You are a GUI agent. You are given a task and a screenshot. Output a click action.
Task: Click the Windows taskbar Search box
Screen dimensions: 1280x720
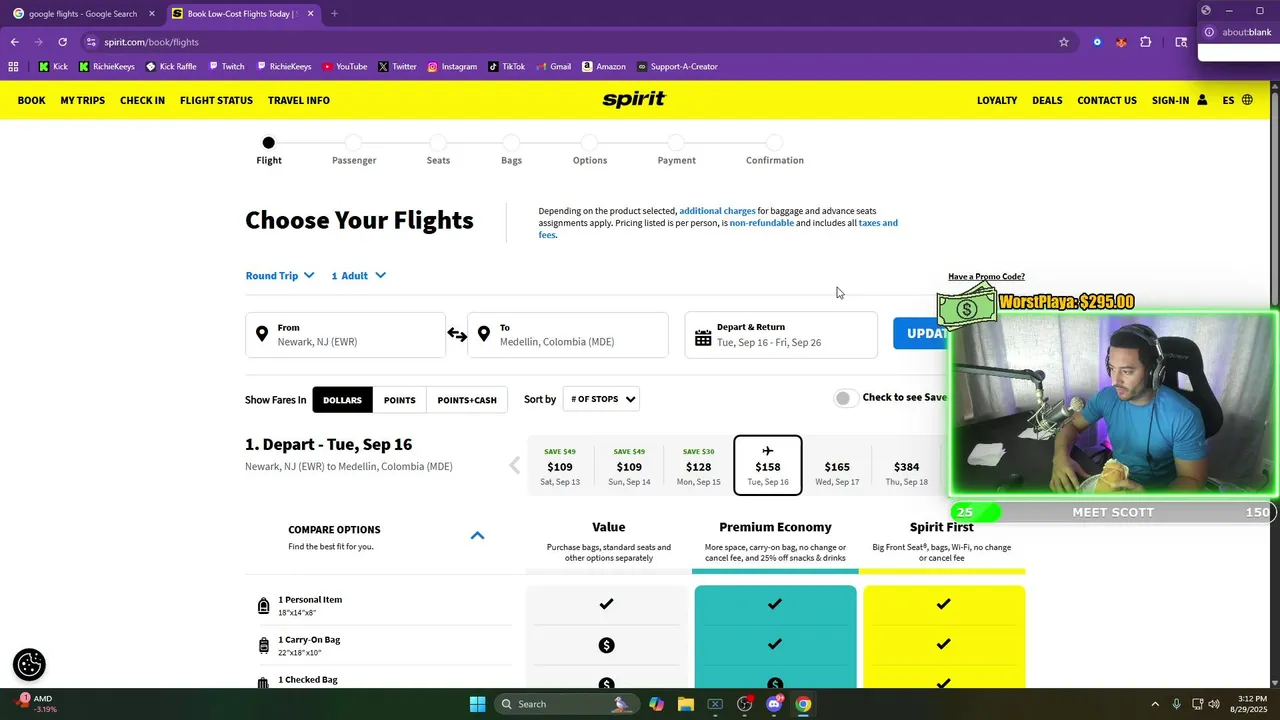click(x=568, y=704)
